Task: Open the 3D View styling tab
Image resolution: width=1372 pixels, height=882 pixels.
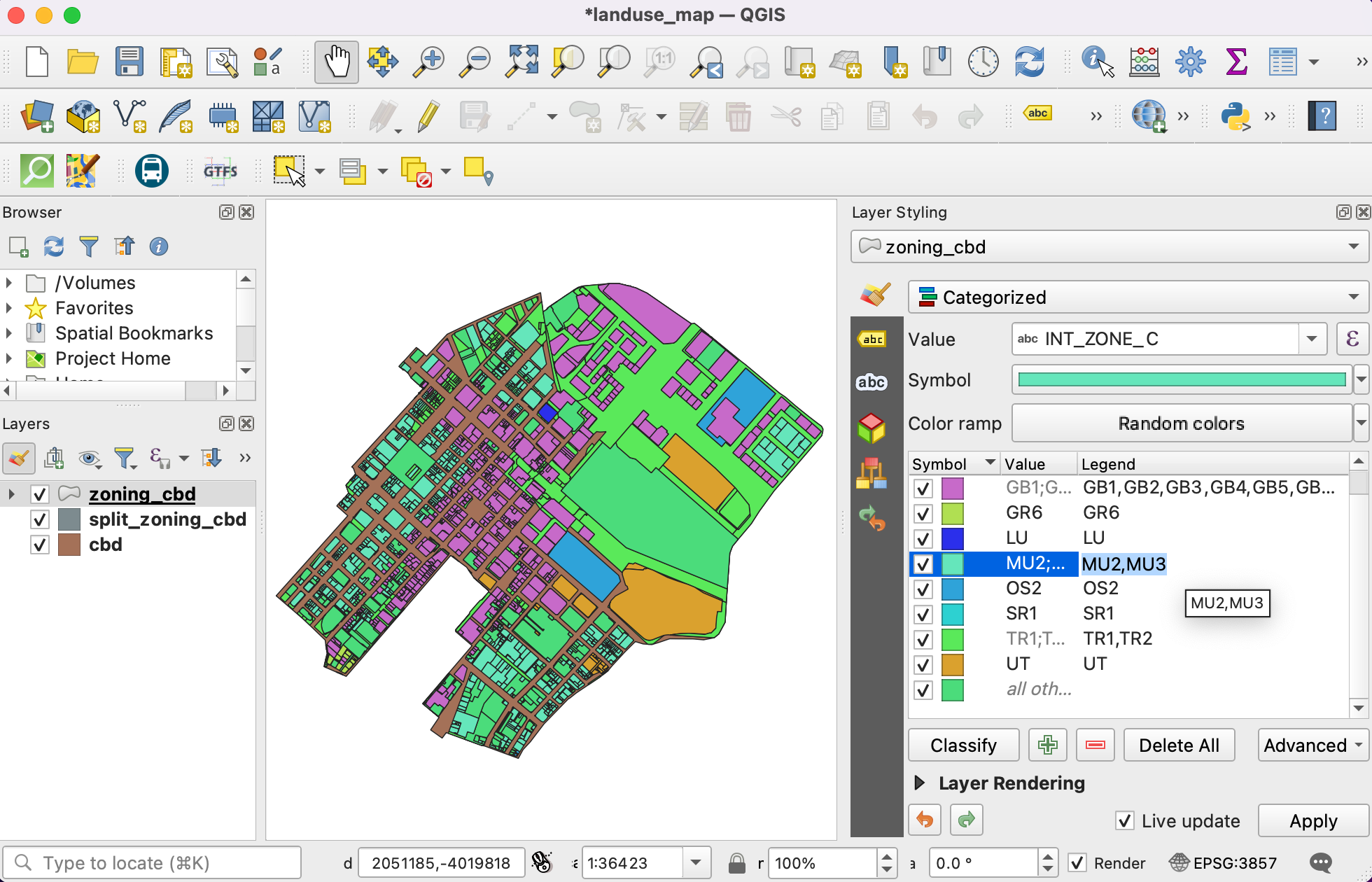Action: [871, 428]
